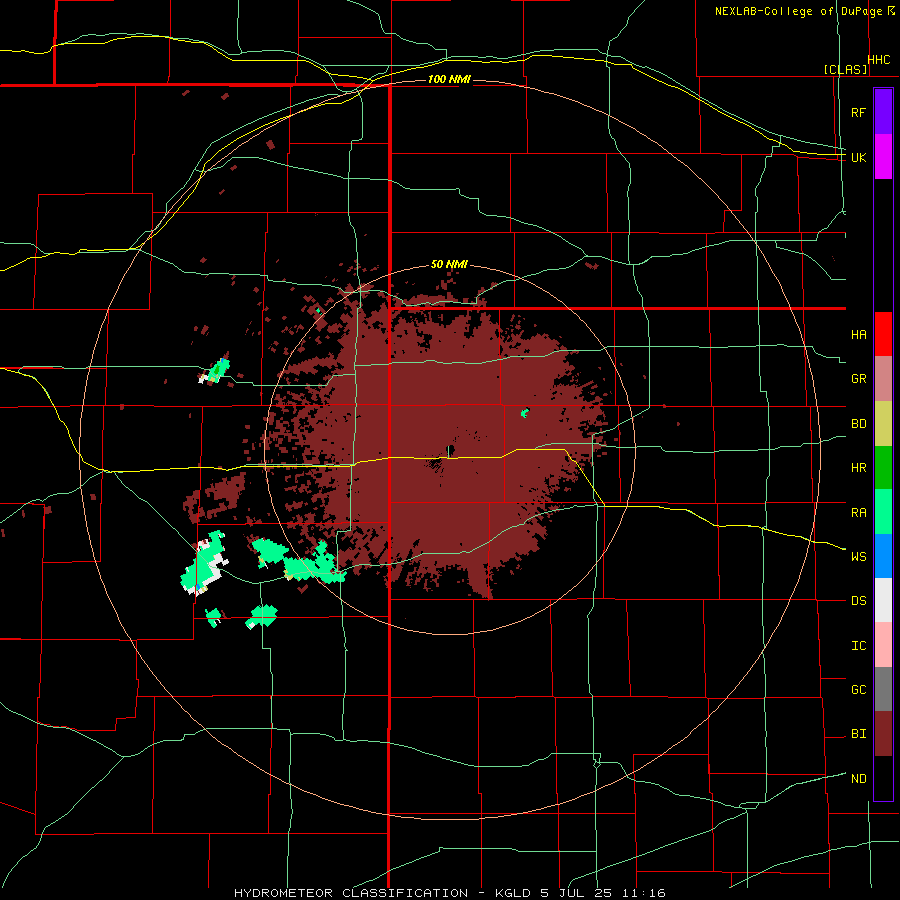Click the HA legend label
900x900 pixels.
(x=859, y=335)
